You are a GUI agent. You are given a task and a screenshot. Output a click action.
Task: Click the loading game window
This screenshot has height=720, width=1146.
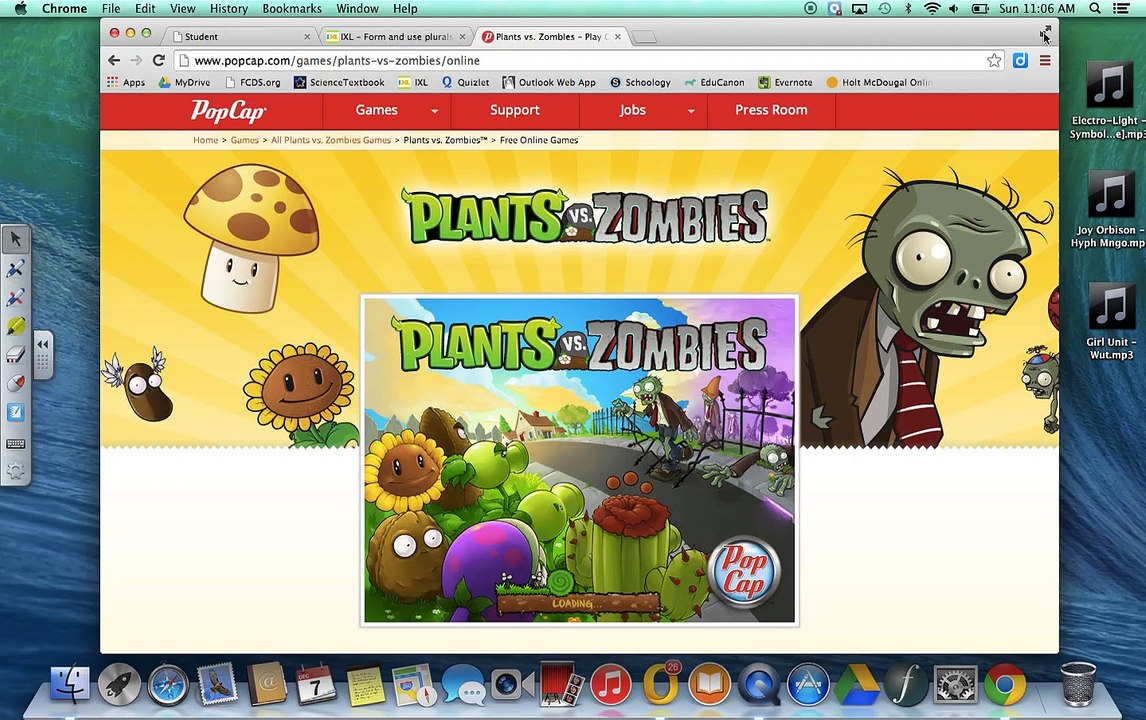[x=580, y=461]
